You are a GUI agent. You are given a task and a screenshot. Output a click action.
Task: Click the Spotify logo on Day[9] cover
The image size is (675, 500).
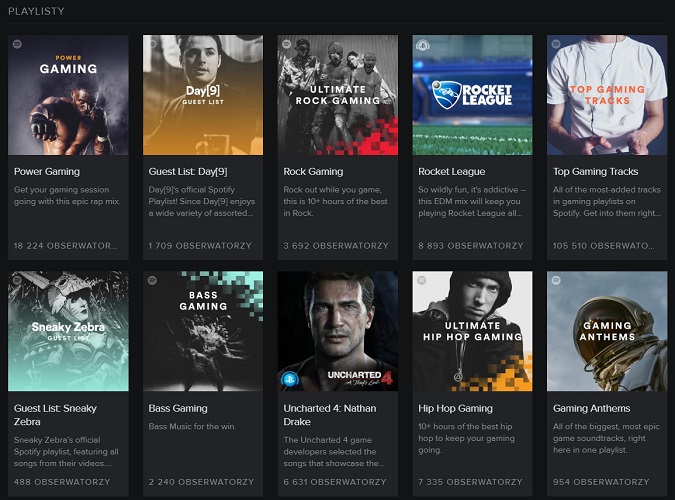tap(152, 44)
